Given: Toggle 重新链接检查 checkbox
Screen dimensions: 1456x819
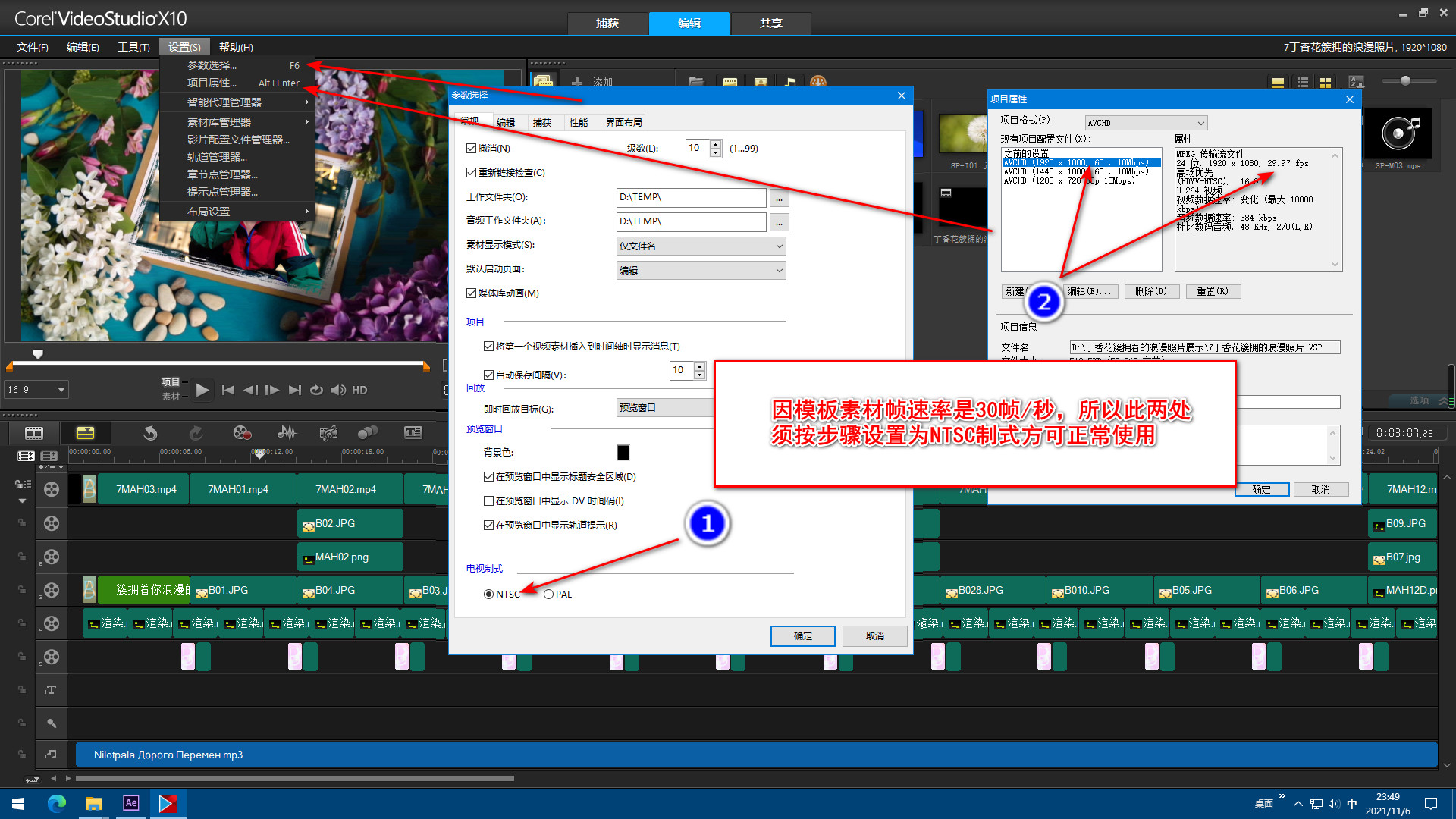Looking at the screenshot, I should click(471, 173).
